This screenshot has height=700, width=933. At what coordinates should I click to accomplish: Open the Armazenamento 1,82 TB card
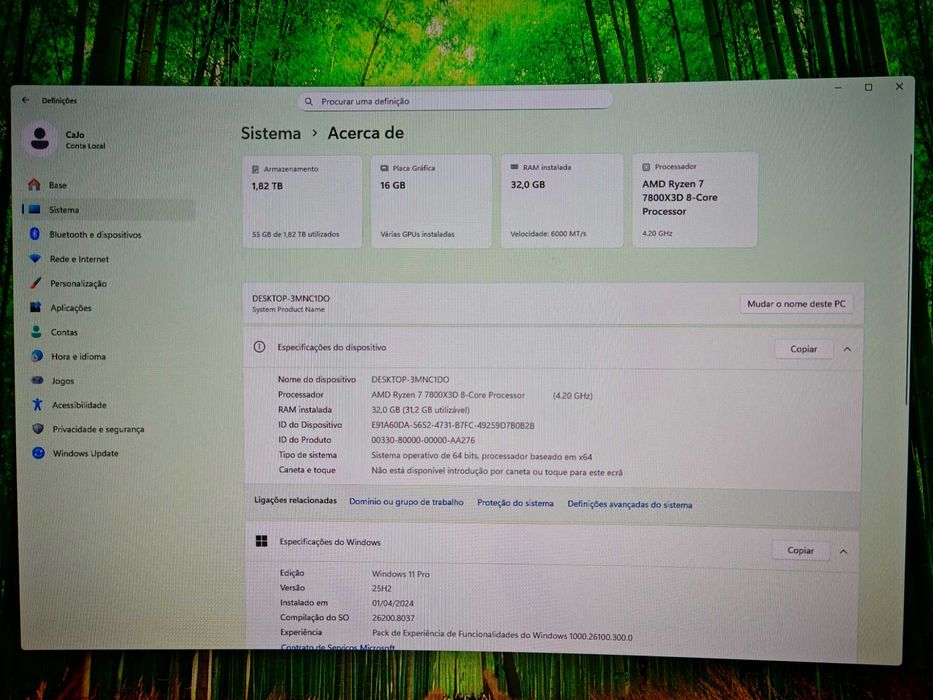pyautogui.click(x=302, y=202)
